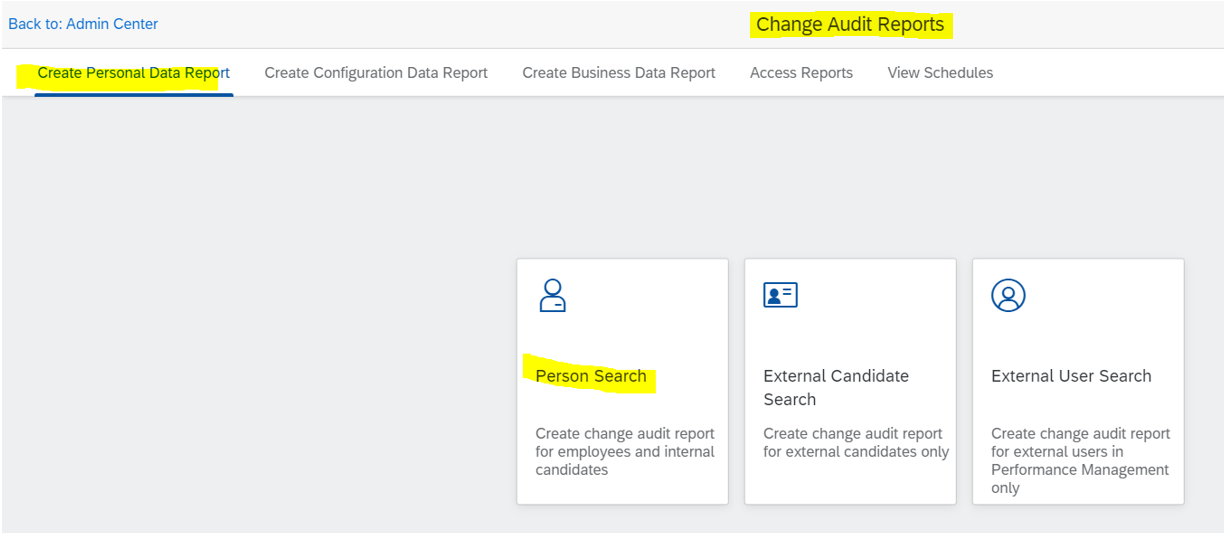Open the Person Search tile card

tap(622, 382)
